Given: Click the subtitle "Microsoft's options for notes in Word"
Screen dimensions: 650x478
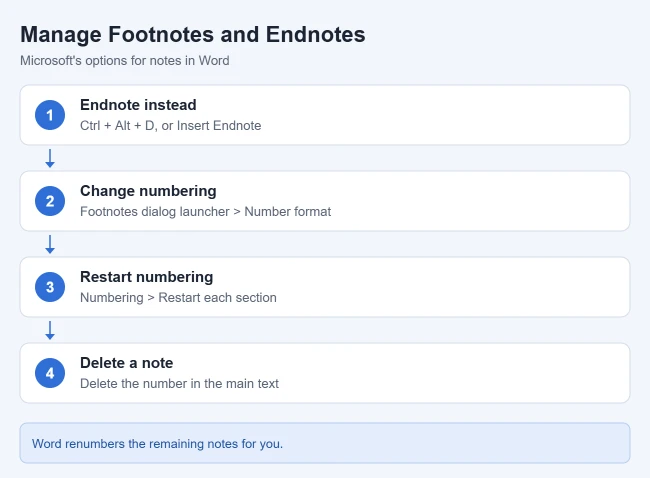Looking at the screenshot, I should pyautogui.click(x=125, y=61).
